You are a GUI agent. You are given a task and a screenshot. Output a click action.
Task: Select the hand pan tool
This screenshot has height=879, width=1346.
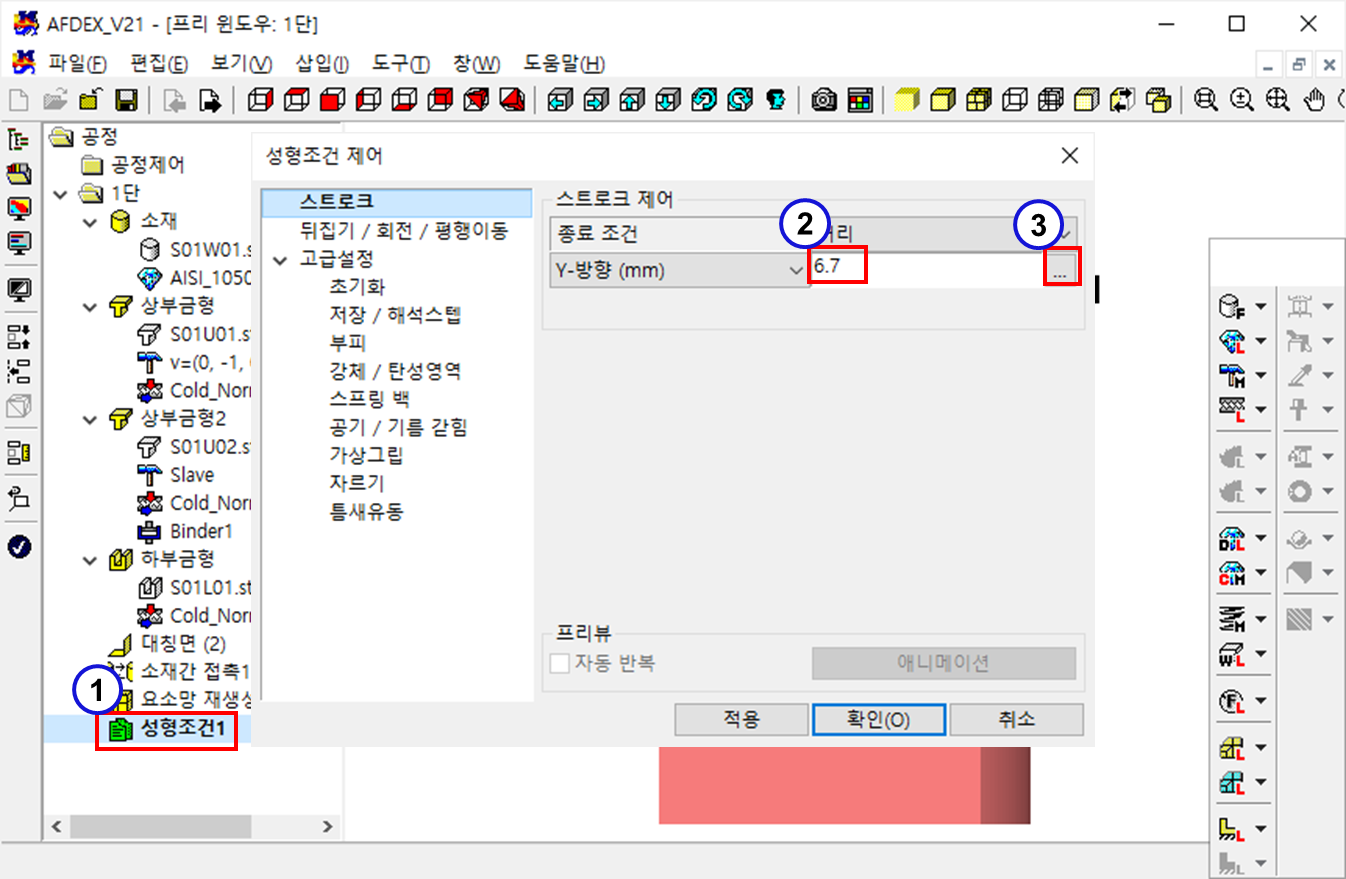point(1315,100)
